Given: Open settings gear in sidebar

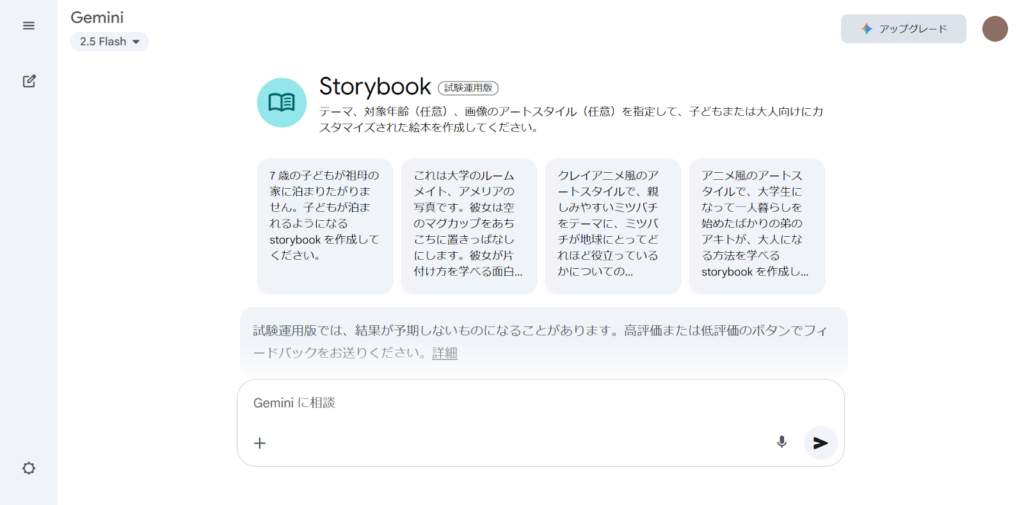Looking at the screenshot, I should pyautogui.click(x=29, y=468).
